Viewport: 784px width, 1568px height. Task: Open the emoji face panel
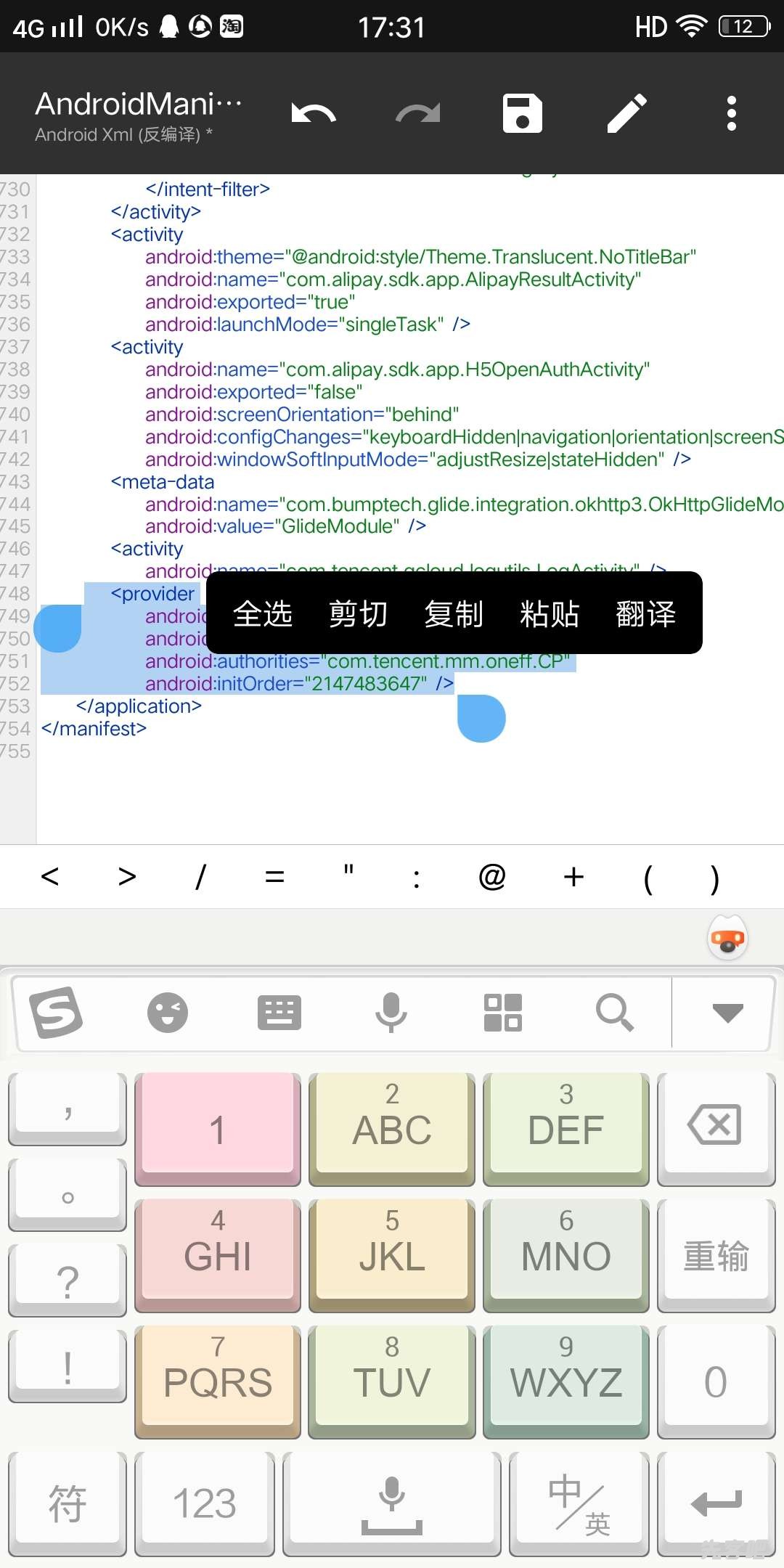point(168,1013)
